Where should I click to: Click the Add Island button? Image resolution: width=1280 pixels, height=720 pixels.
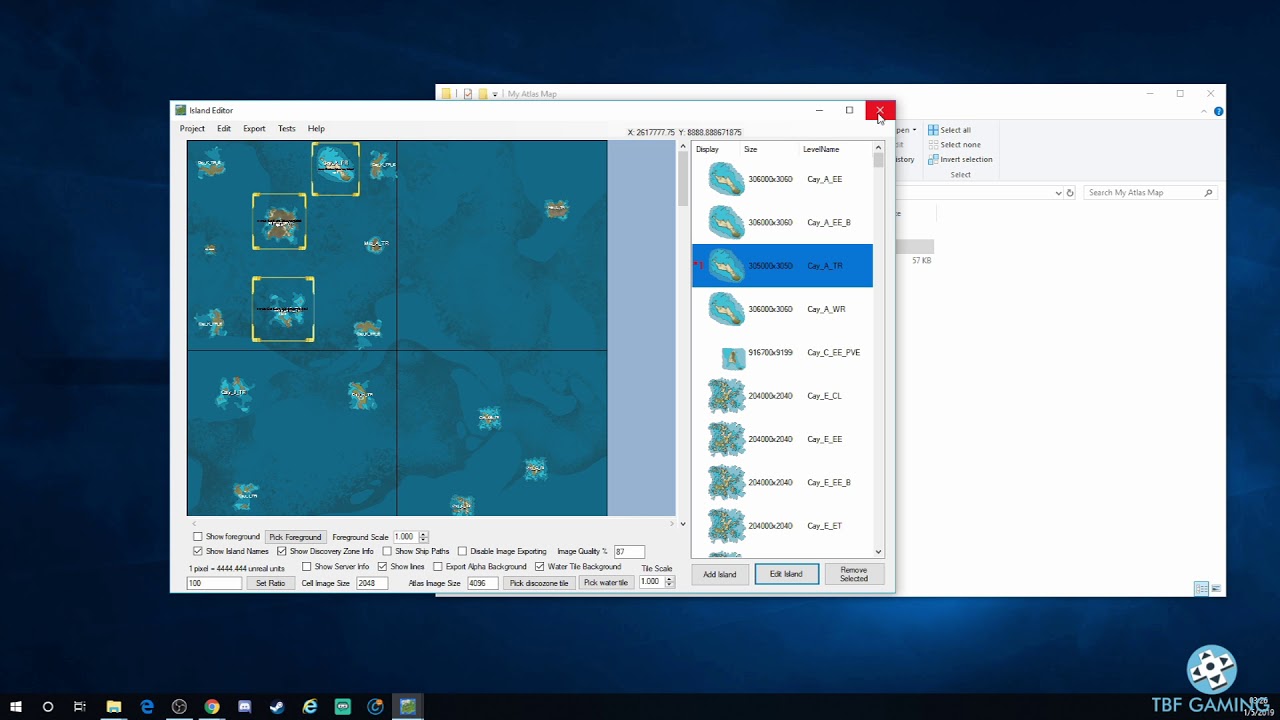pos(719,574)
